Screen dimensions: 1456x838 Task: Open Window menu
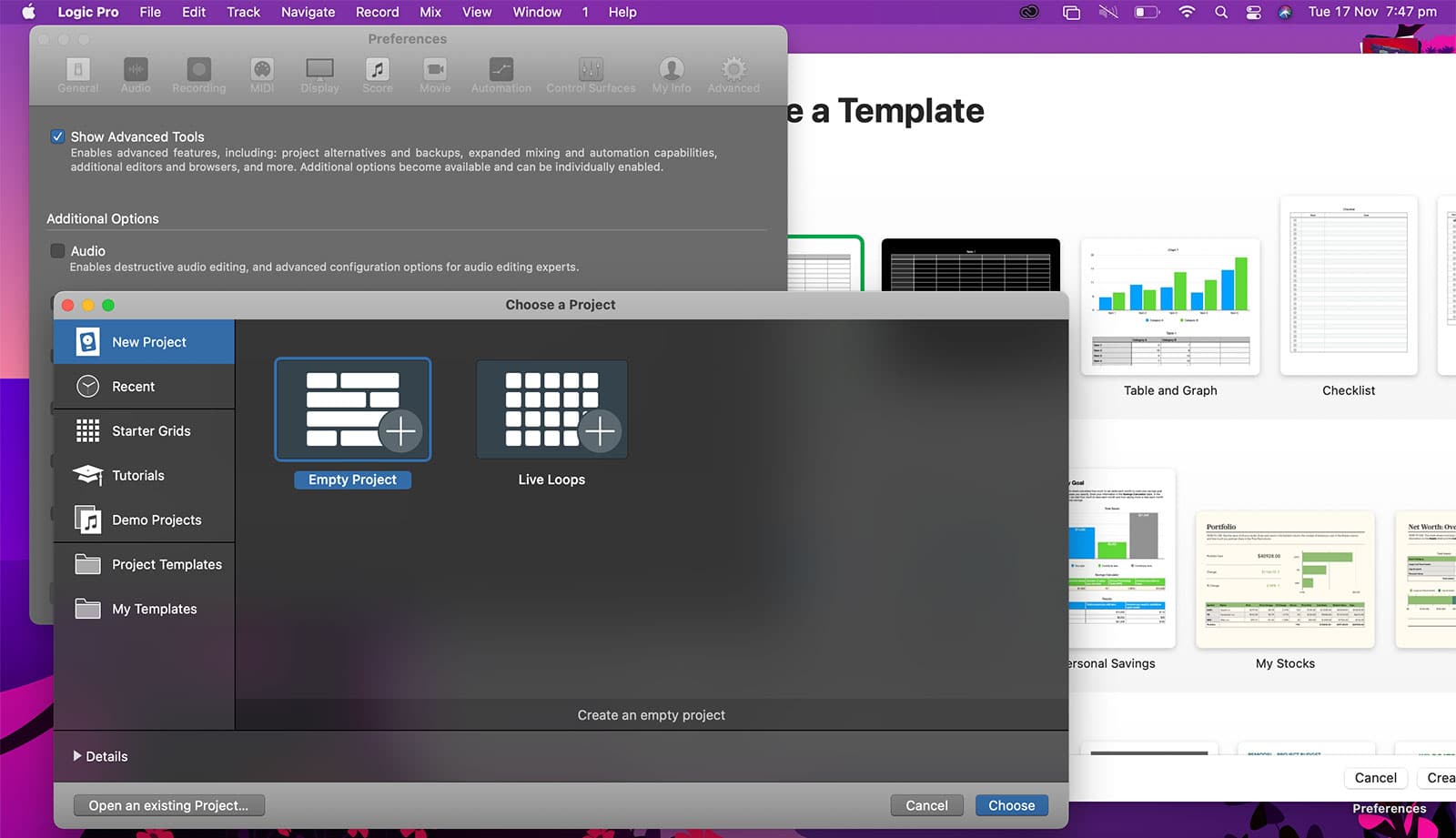point(537,12)
